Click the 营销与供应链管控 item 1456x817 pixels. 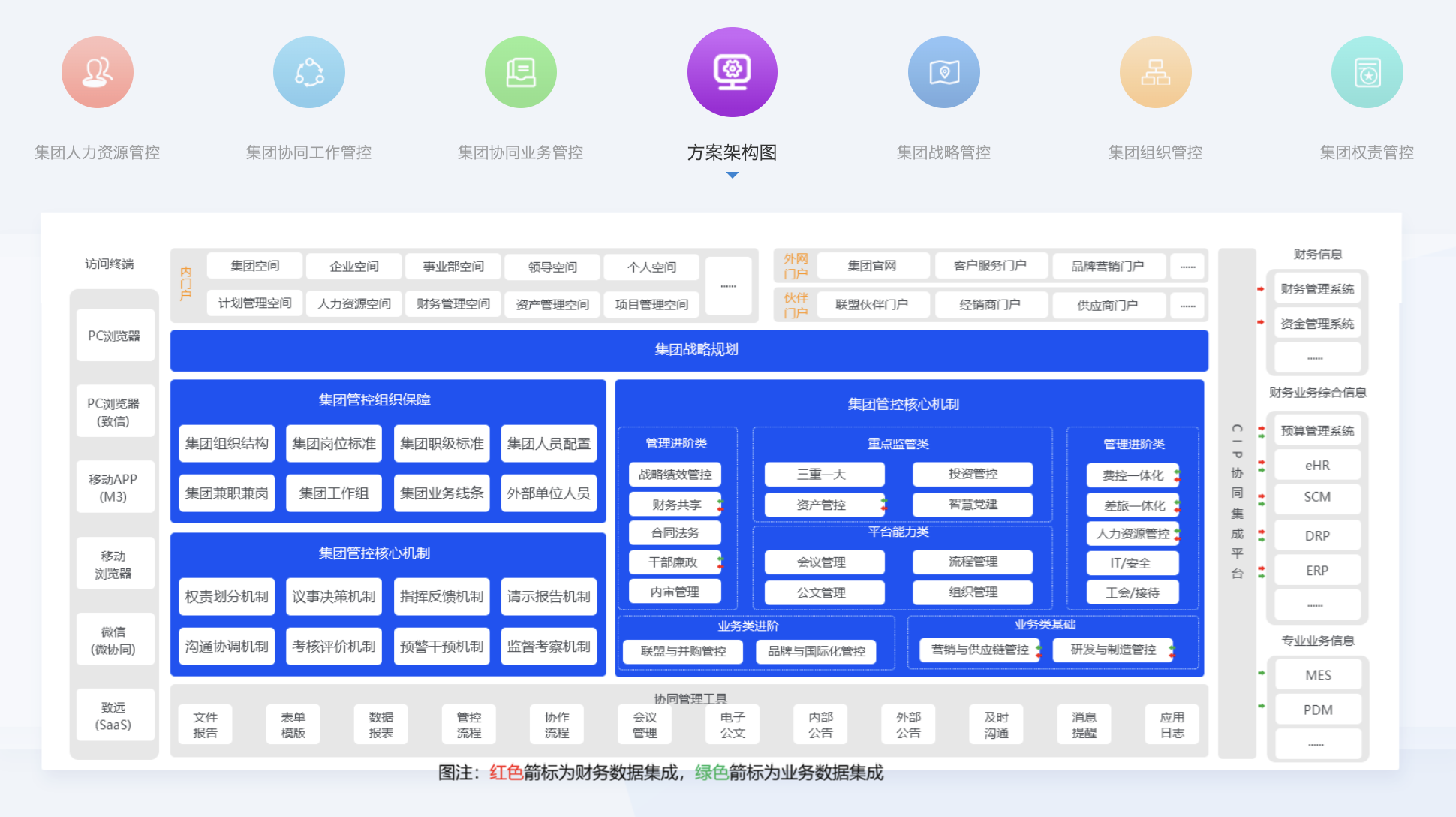tap(979, 650)
